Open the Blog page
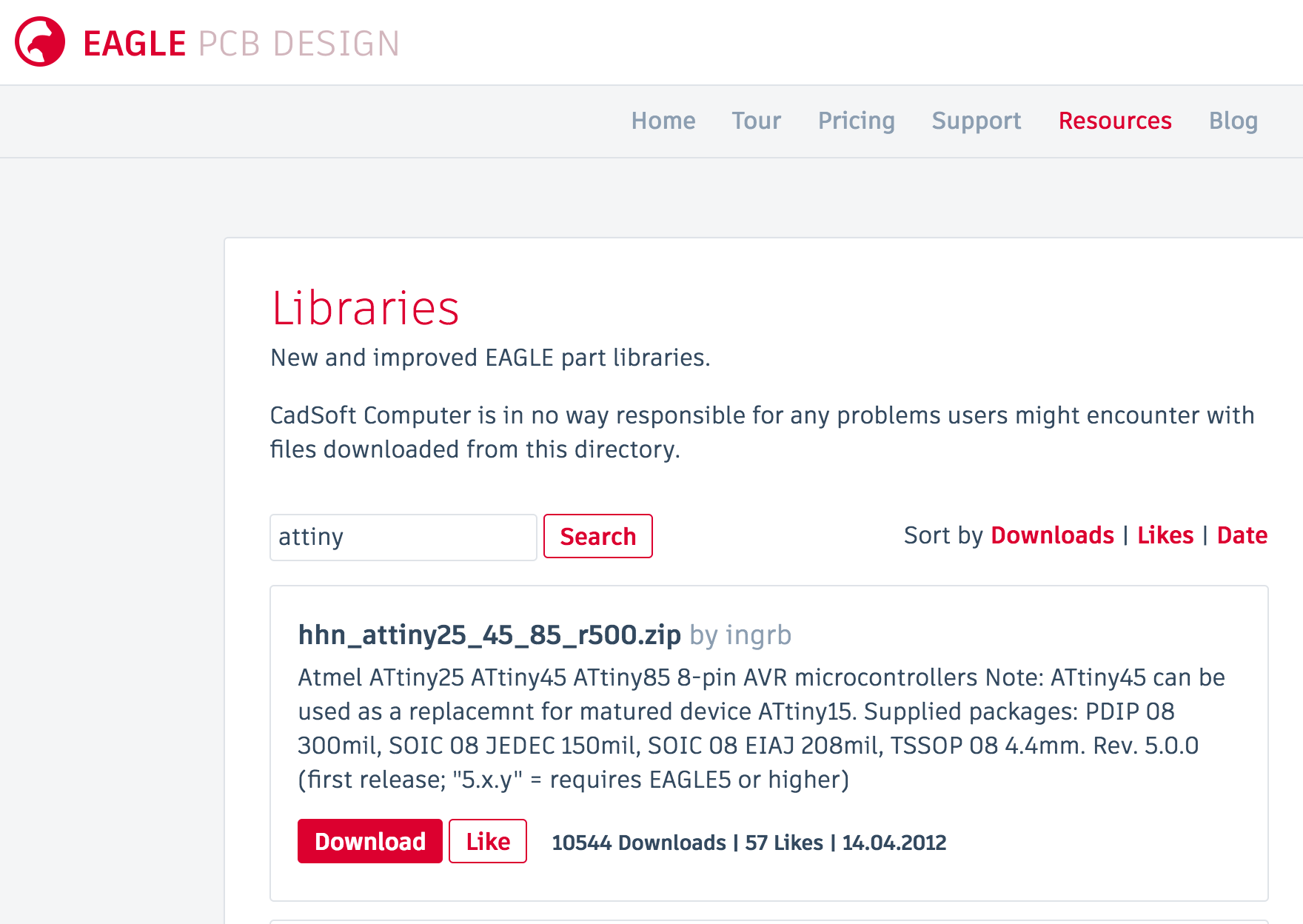Image resolution: width=1303 pixels, height=924 pixels. tap(1233, 121)
